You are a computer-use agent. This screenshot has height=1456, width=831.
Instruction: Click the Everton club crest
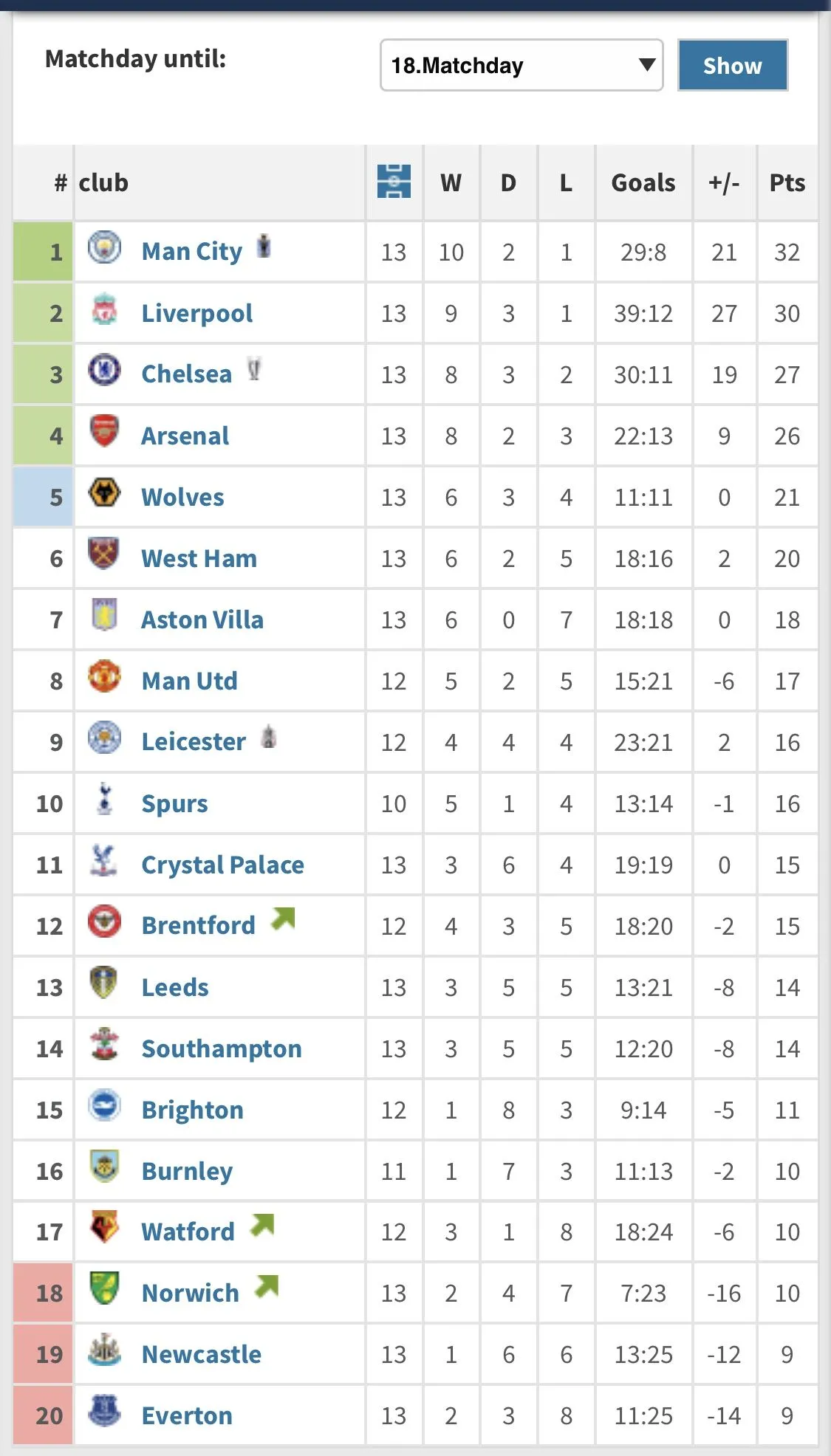coord(104,1412)
